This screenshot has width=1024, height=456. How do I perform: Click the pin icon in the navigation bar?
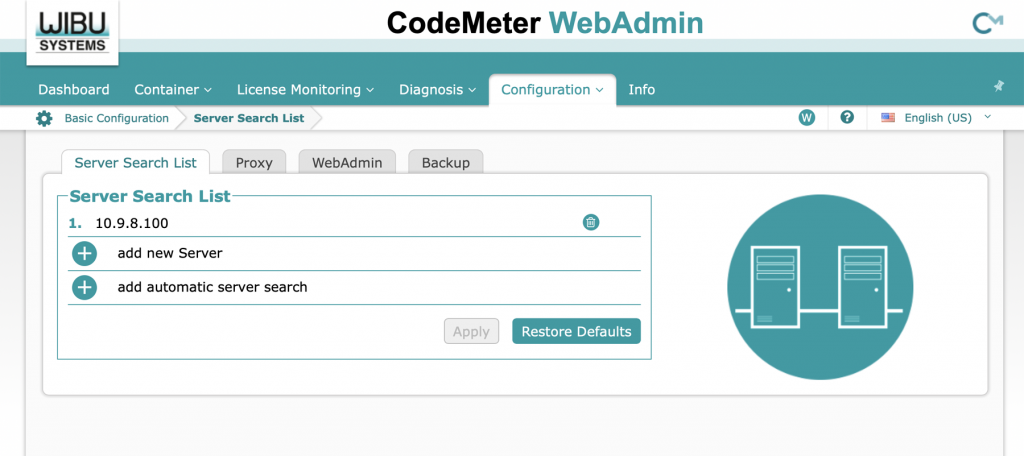(x=999, y=86)
